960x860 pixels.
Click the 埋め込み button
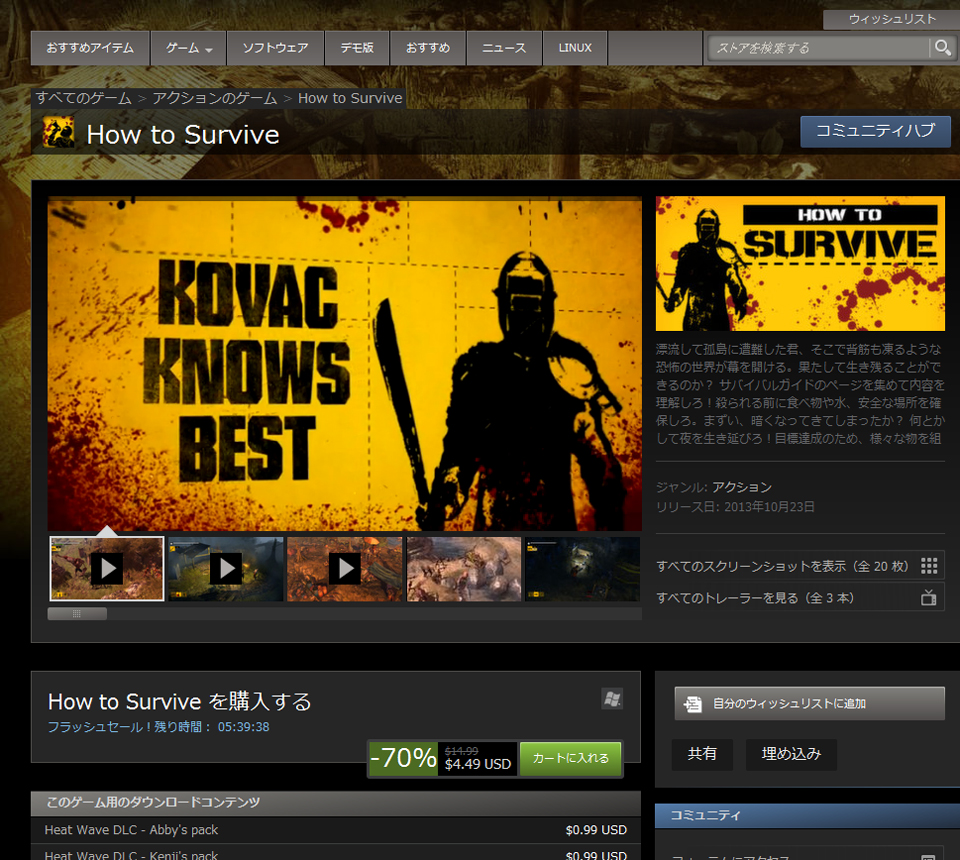coord(791,753)
